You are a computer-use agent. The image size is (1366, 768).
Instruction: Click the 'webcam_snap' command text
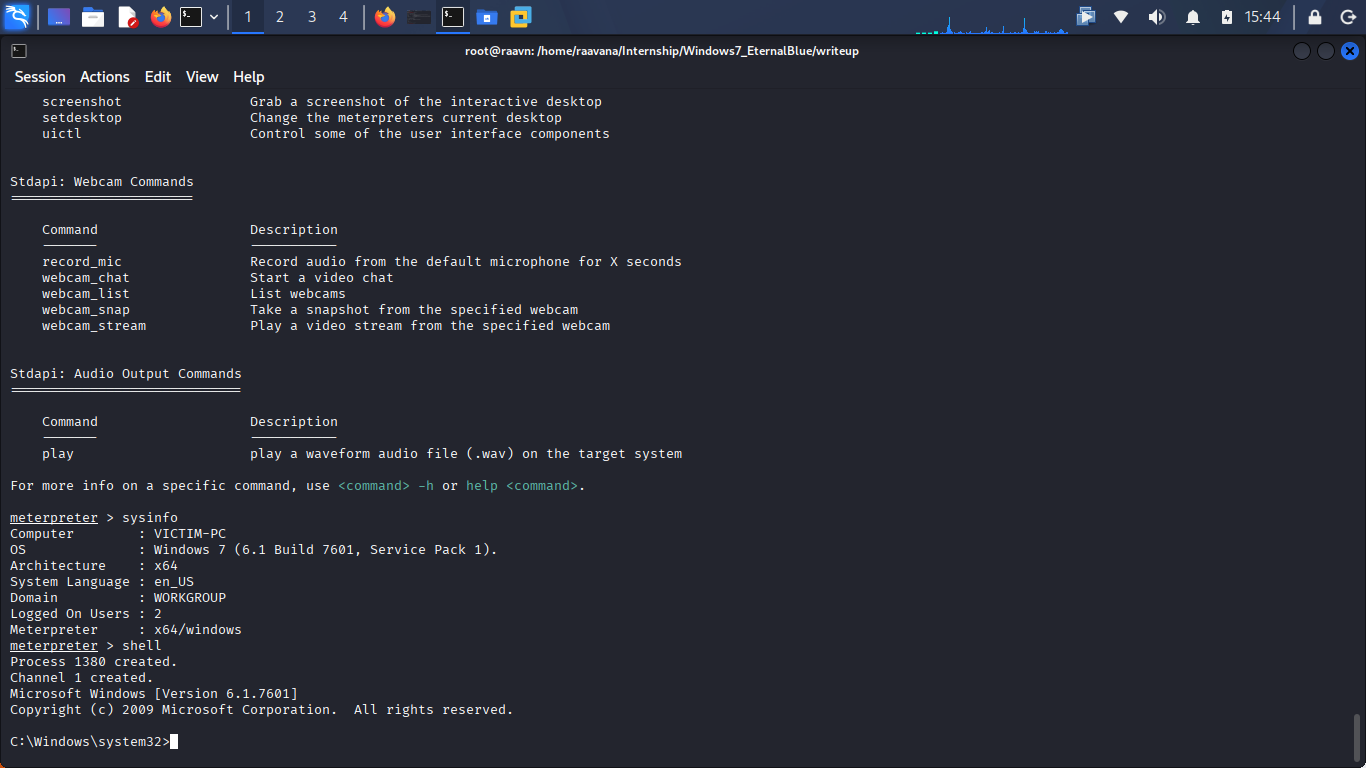(86, 310)
